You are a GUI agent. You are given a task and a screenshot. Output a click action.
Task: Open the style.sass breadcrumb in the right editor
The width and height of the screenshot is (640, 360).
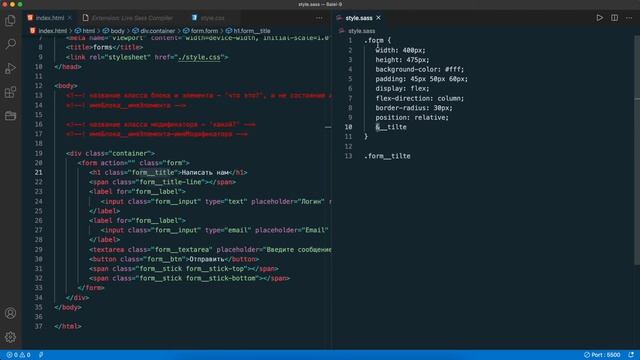point(361,31)
